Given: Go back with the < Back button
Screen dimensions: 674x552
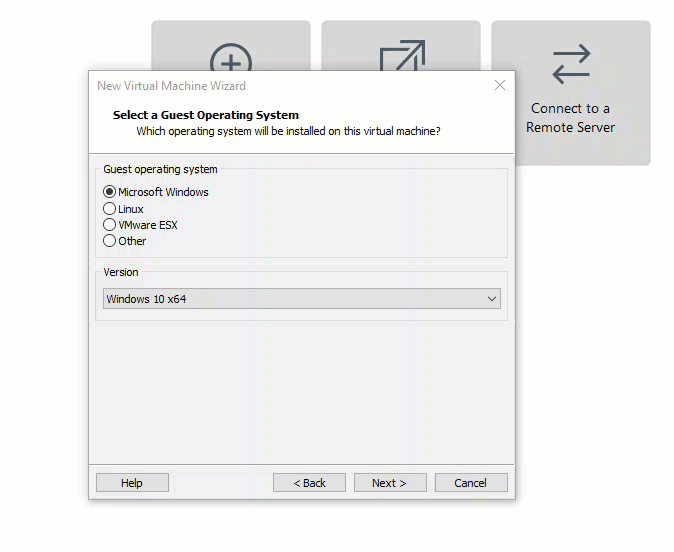Looking at the screenshot, I should tap(309, 483).
